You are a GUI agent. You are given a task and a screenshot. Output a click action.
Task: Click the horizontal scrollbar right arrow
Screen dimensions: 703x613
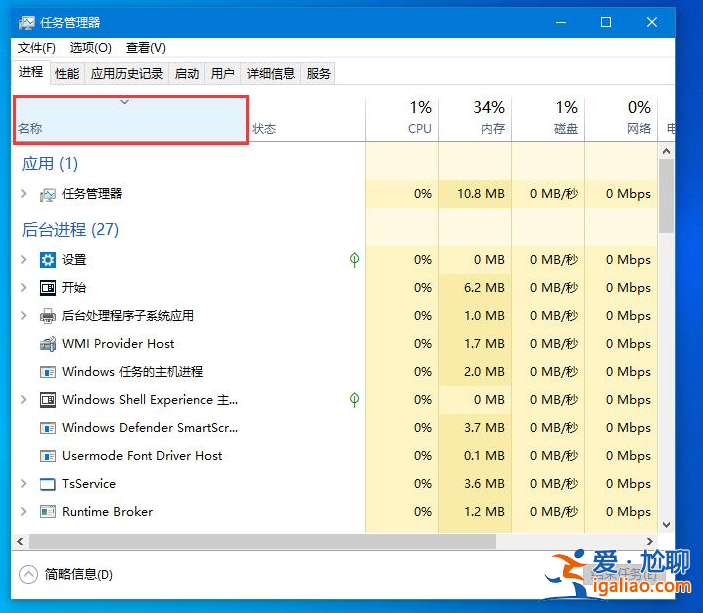(649, 541)
